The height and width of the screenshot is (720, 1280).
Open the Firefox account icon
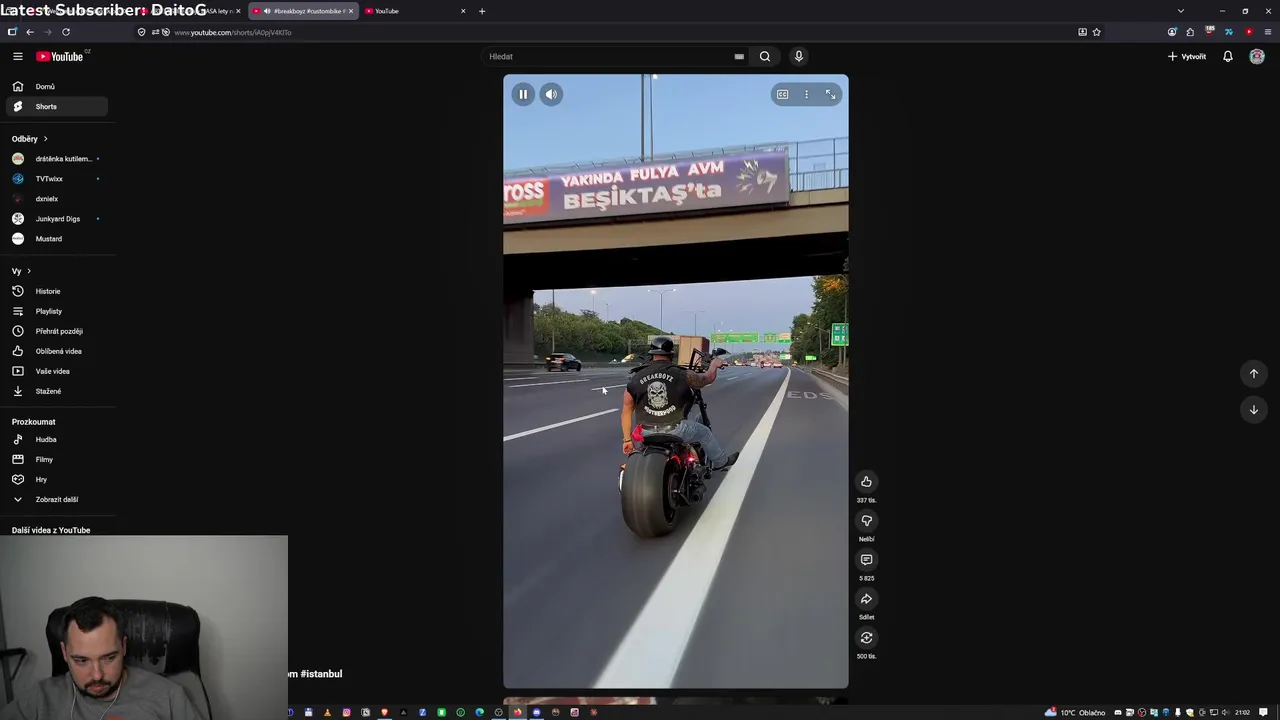[x=1172, y=32]
